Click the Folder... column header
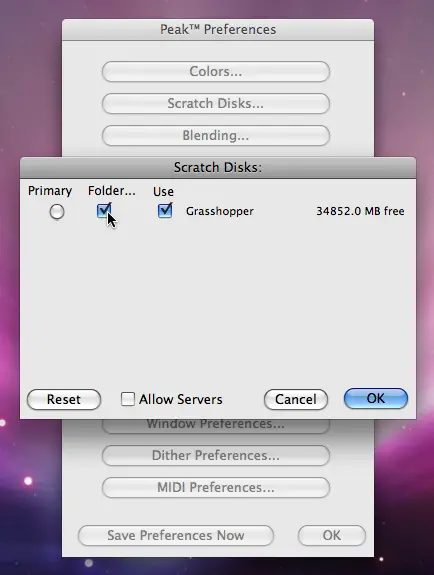The image size is (434, 575). (112, 191)
